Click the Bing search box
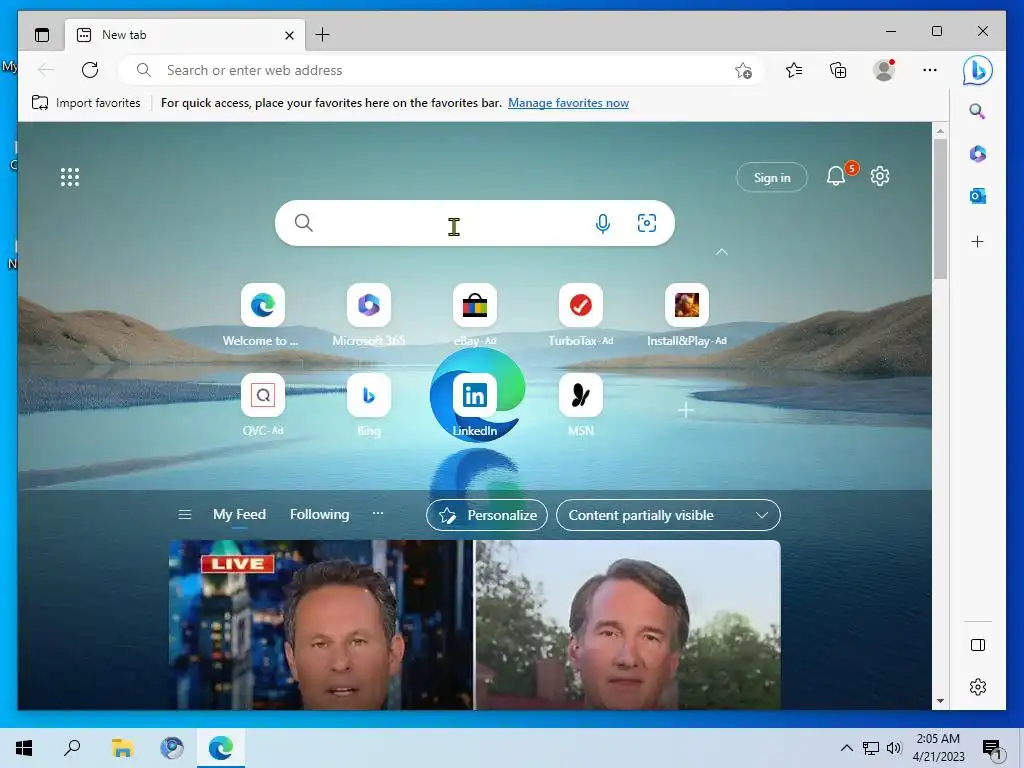This screenshot has height=768, width=1024. coord(475,223)
